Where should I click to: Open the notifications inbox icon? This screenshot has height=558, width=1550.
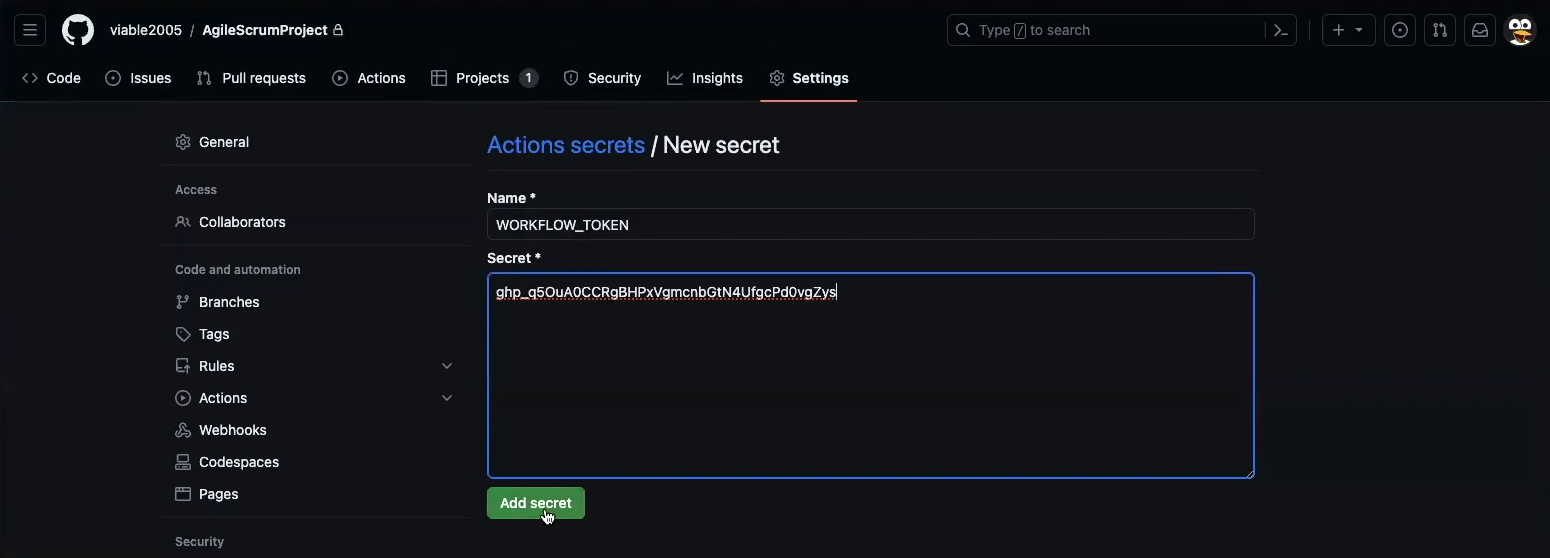pos(1480,30)
